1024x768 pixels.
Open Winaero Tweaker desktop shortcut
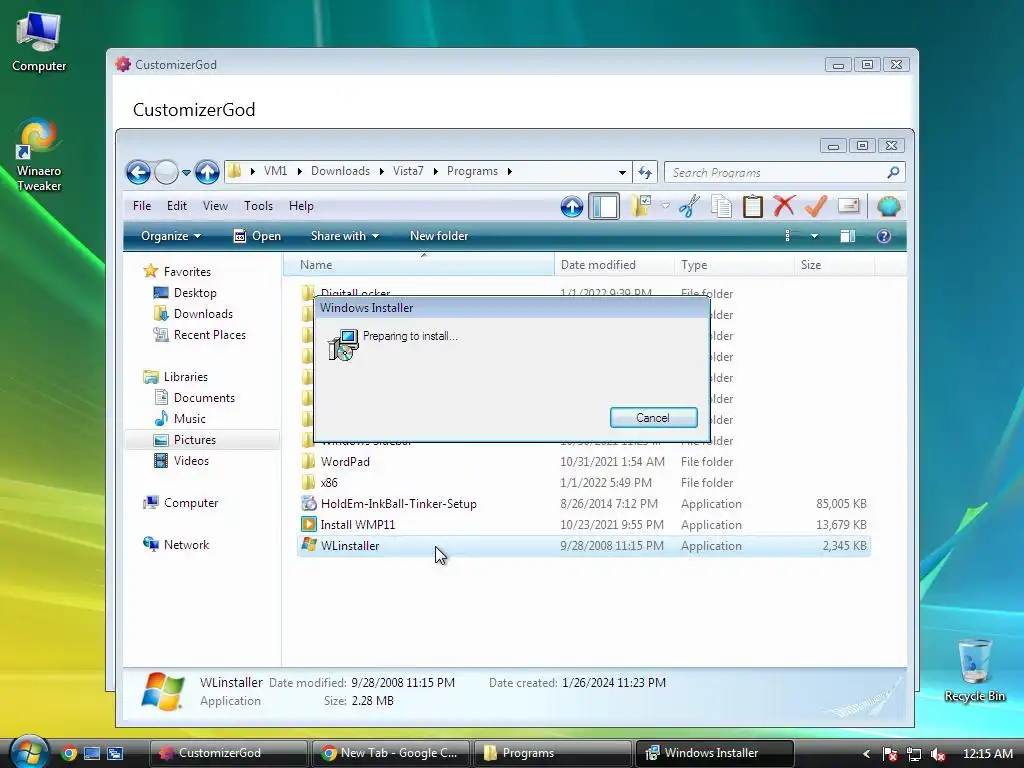coord(39,155)
